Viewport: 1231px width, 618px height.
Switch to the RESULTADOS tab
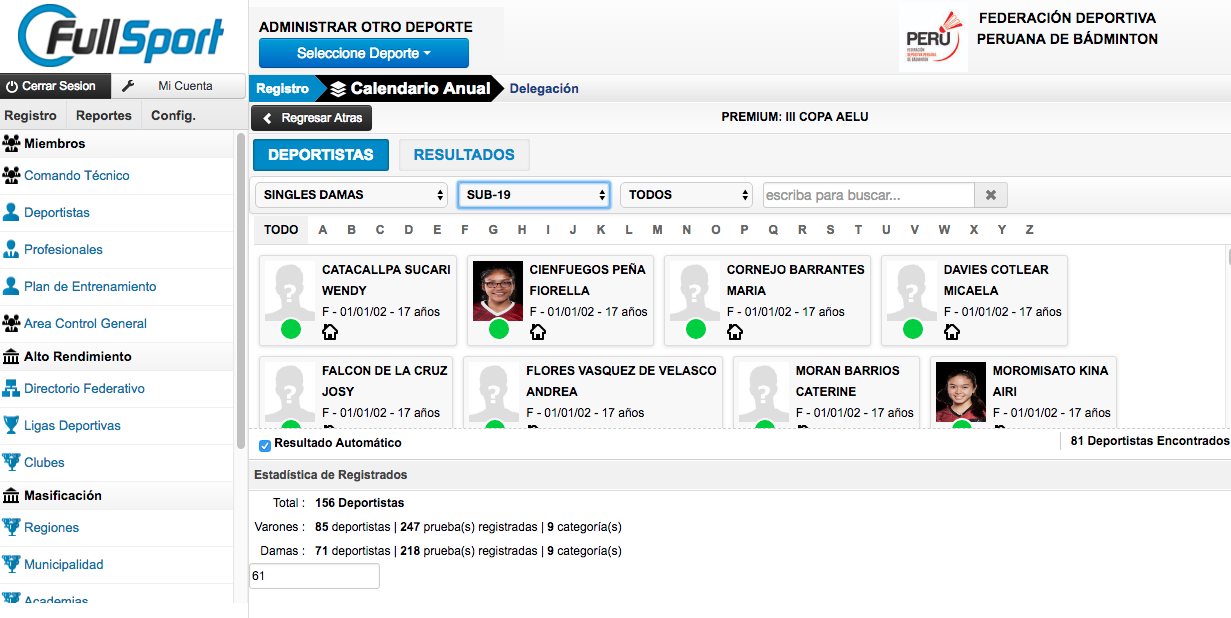click(x=464, y=155)
